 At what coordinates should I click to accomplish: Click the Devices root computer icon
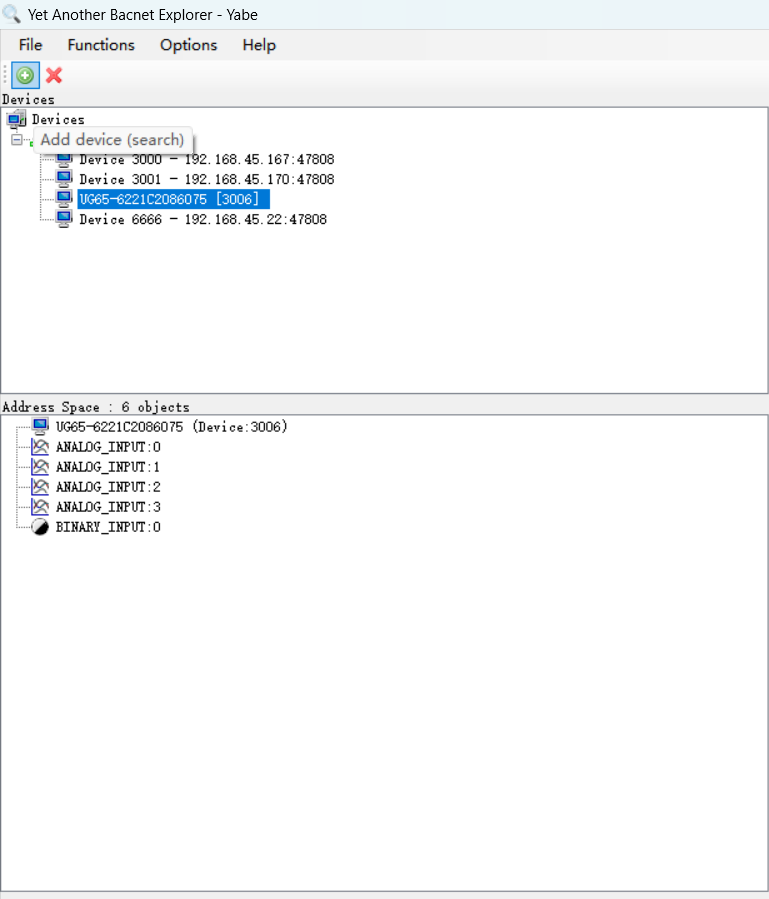[x=16, y=120]
